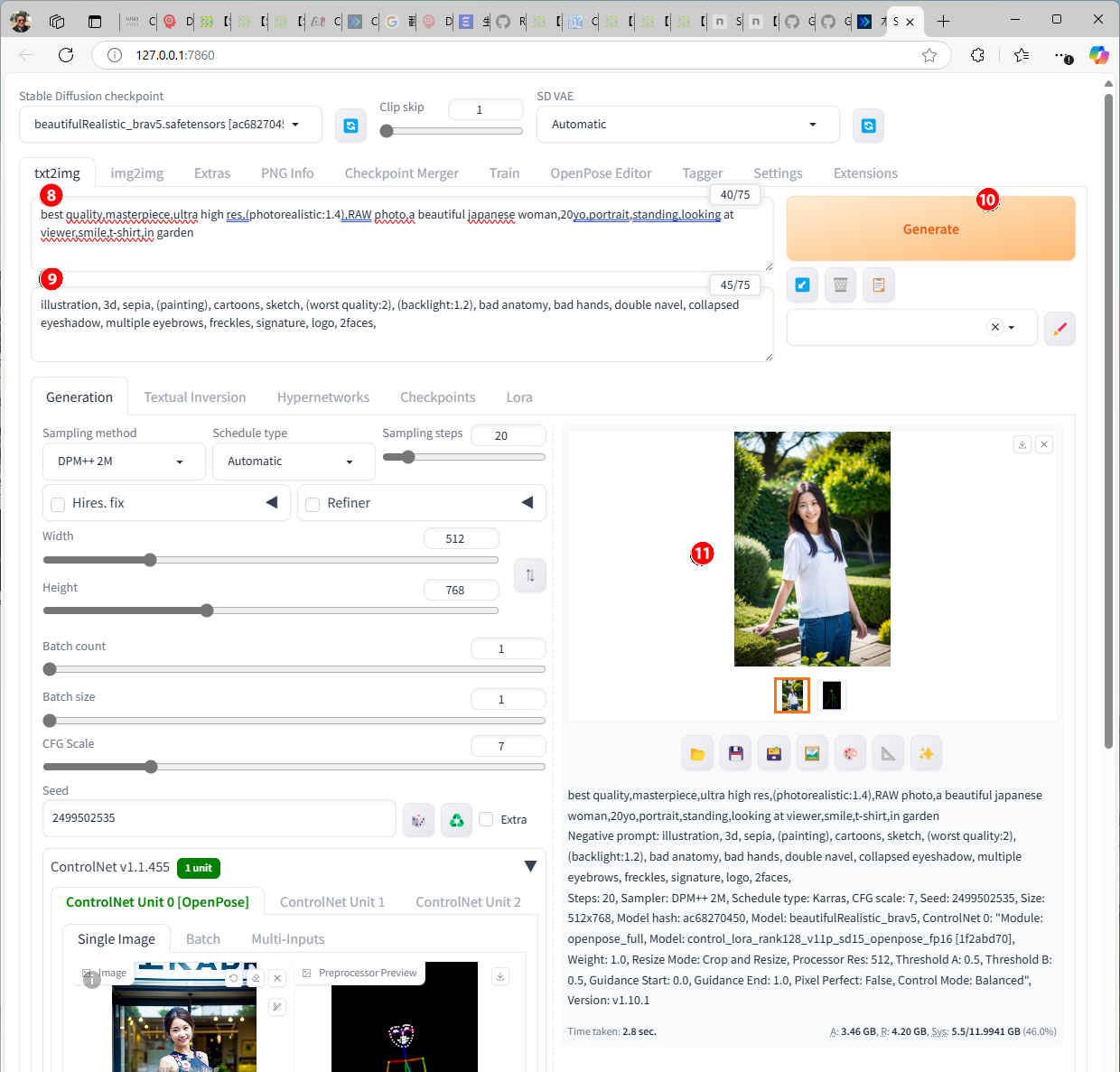Randomize seed with the dice icon
Viewport: 1120px width, 1072px height.
click(x=418, y=820)
